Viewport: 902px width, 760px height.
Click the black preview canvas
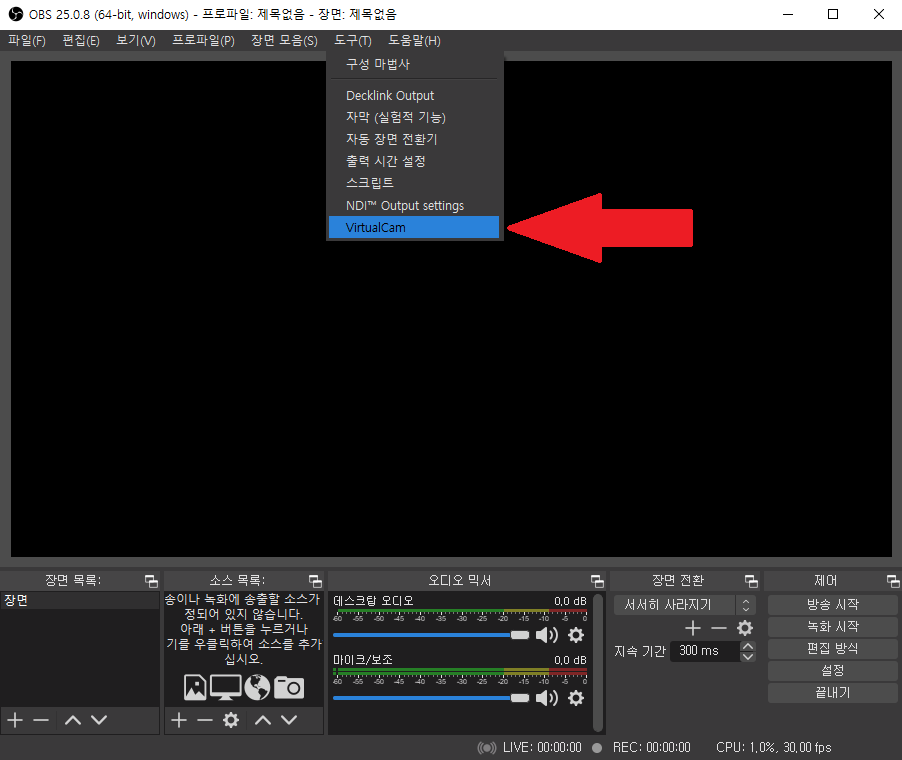[x=451, y=309]
